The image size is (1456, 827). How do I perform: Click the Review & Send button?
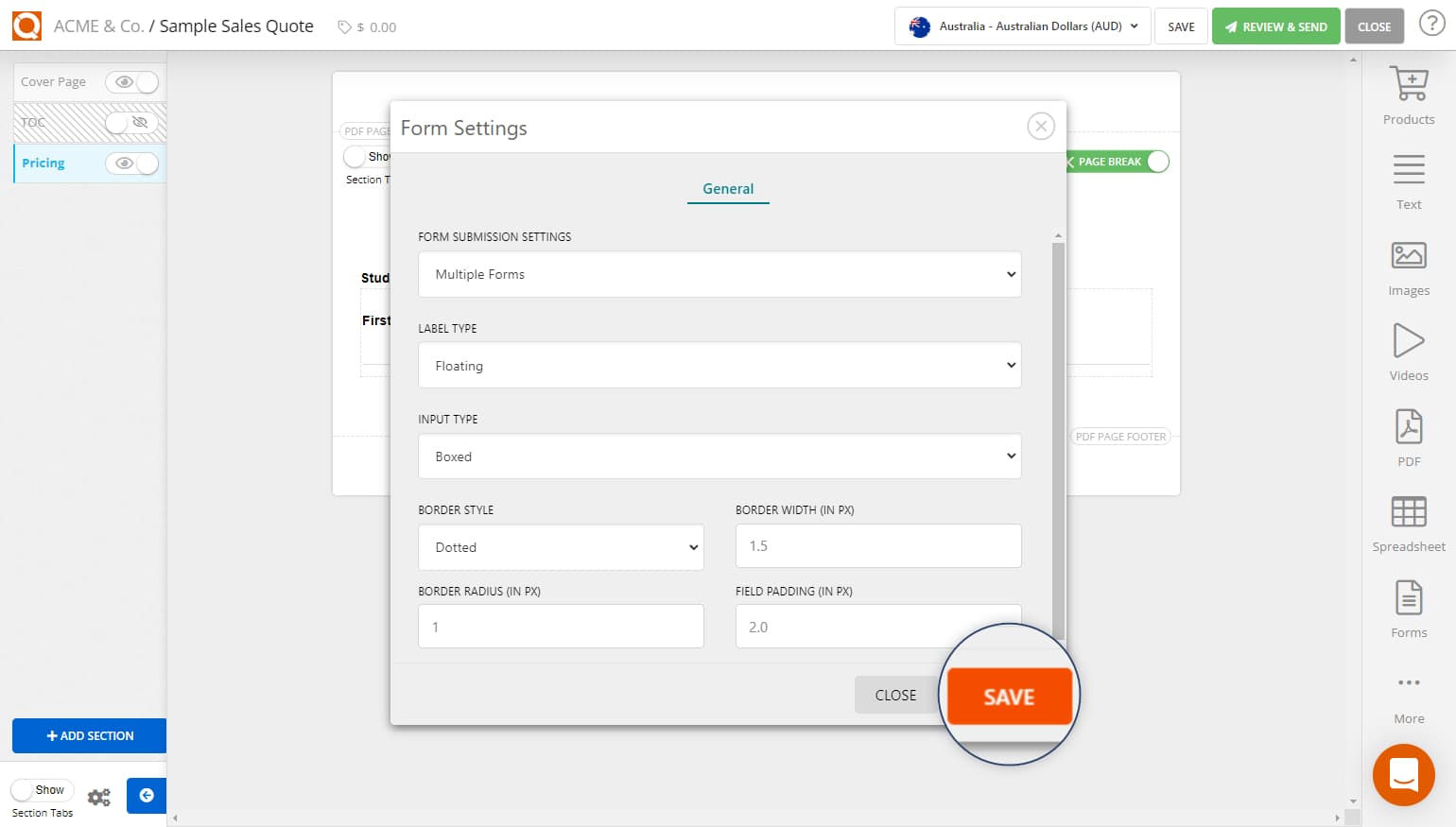tap(1275, 26)
